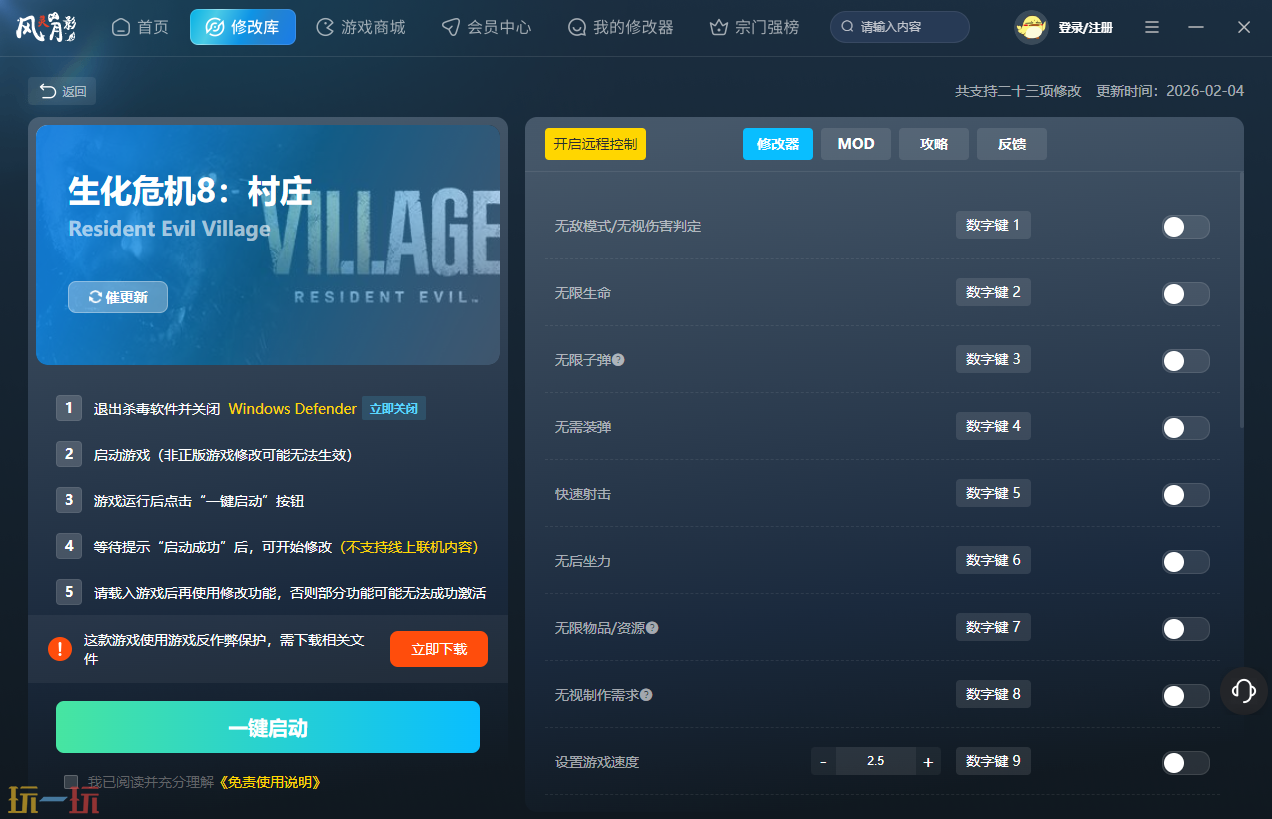
Task: Click the 返回 back button
Action: point(62,91)
